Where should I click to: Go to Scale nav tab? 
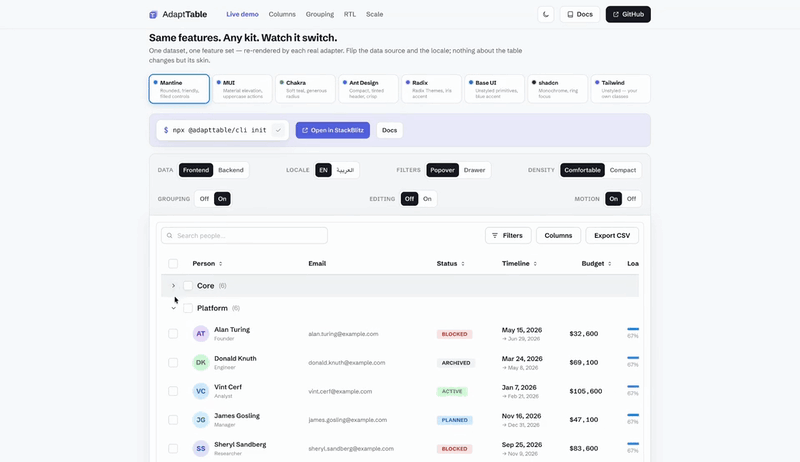point(374,14)
